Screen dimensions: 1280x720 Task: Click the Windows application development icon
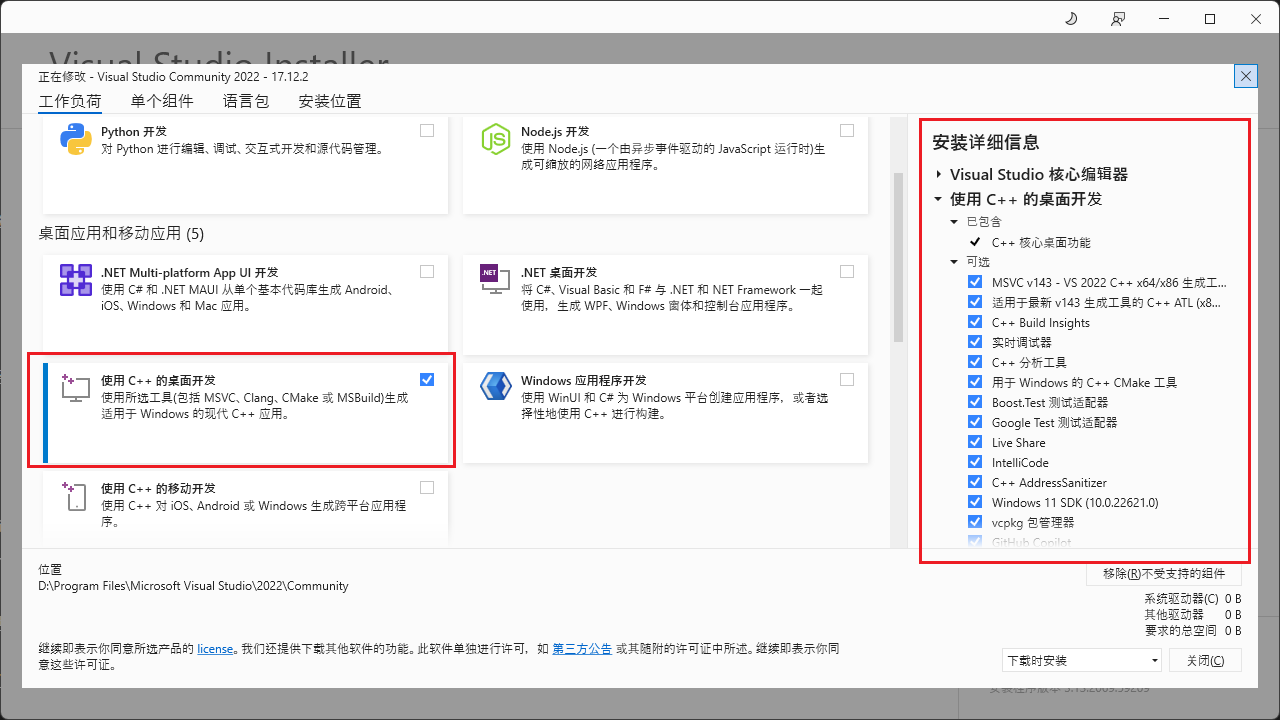496,387
